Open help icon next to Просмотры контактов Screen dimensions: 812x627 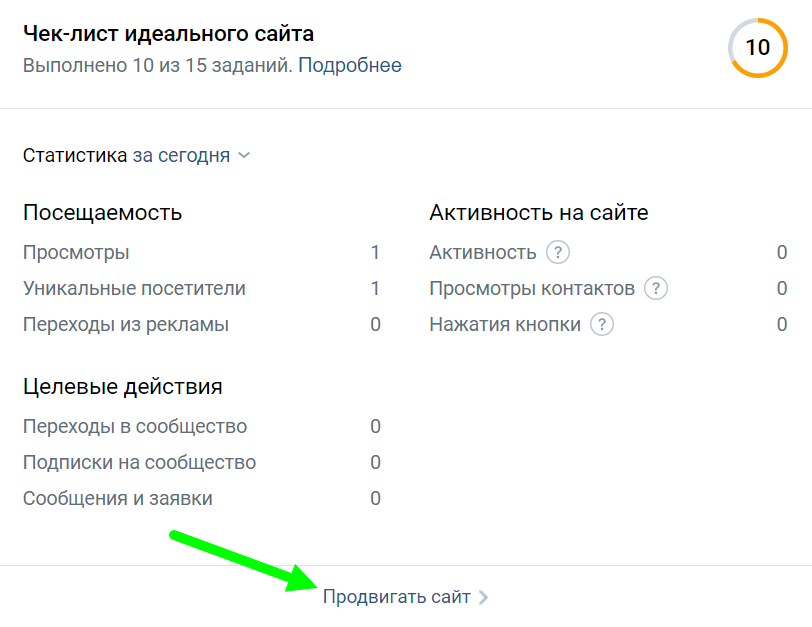[656, 288]
